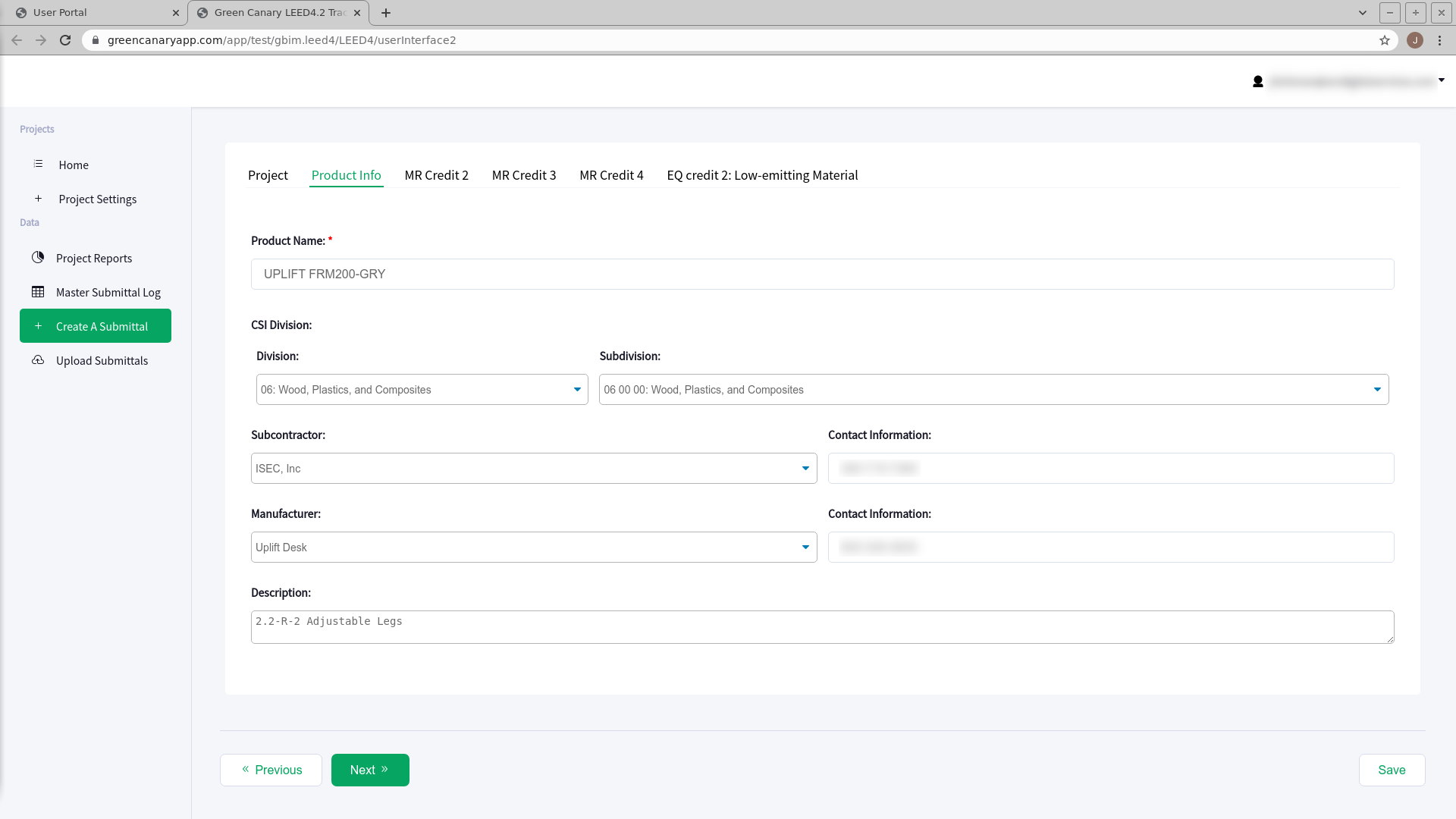
Task: Click the Home list icon in sidebar
Action: pyautogui.click(x=38, y=164)
